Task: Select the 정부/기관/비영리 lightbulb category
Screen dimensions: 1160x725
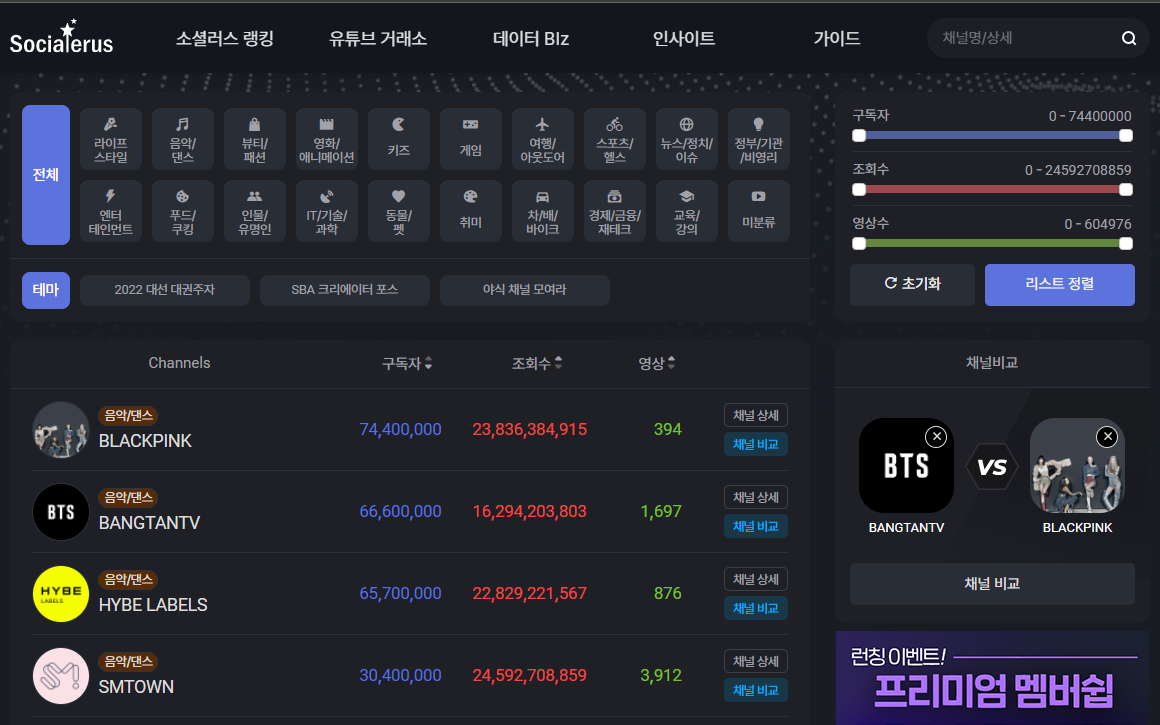Action: coord(758,139)
